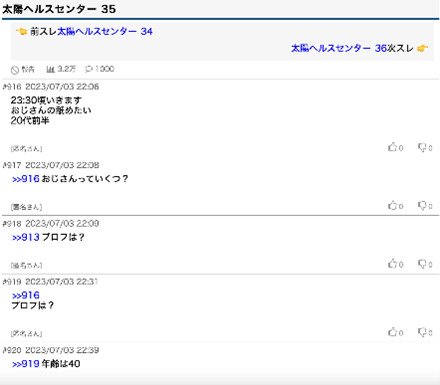This screenshot has width=440, height=385.
Task: Dislike post #918 with thumbs down
Action: tap(422, 264)
